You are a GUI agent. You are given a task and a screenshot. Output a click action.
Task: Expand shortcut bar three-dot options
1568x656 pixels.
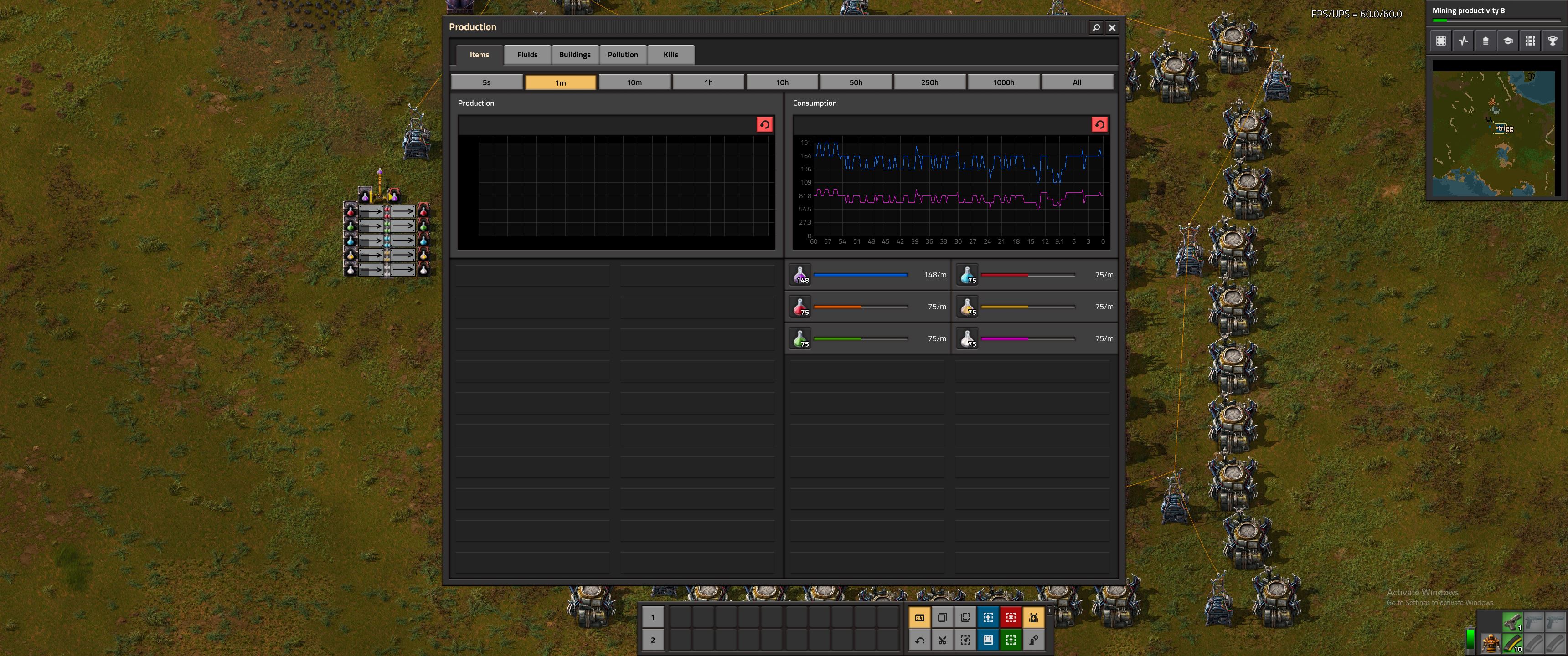coord(1049,610)
